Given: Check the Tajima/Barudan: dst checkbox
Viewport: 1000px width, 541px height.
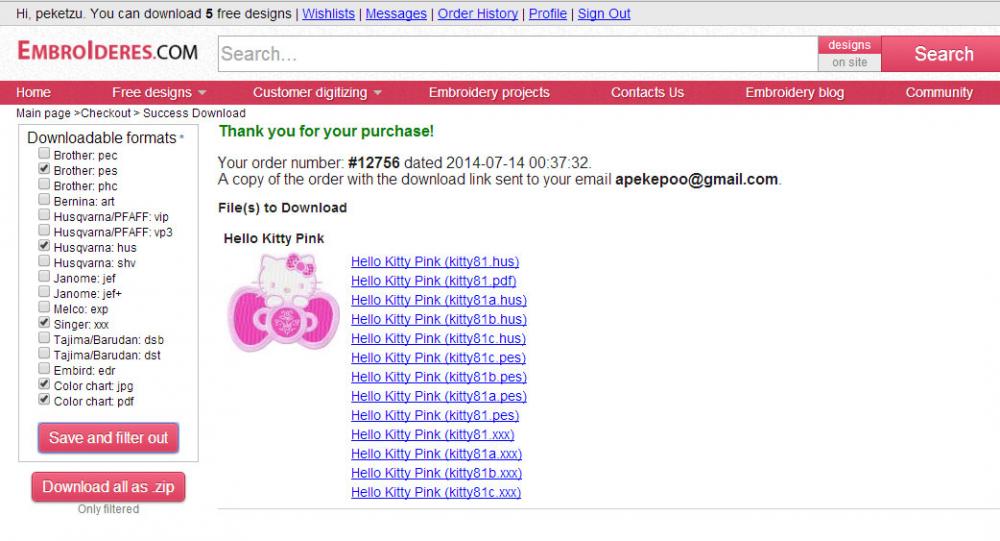Looking at the screenshot, I should tap(44, 354).
